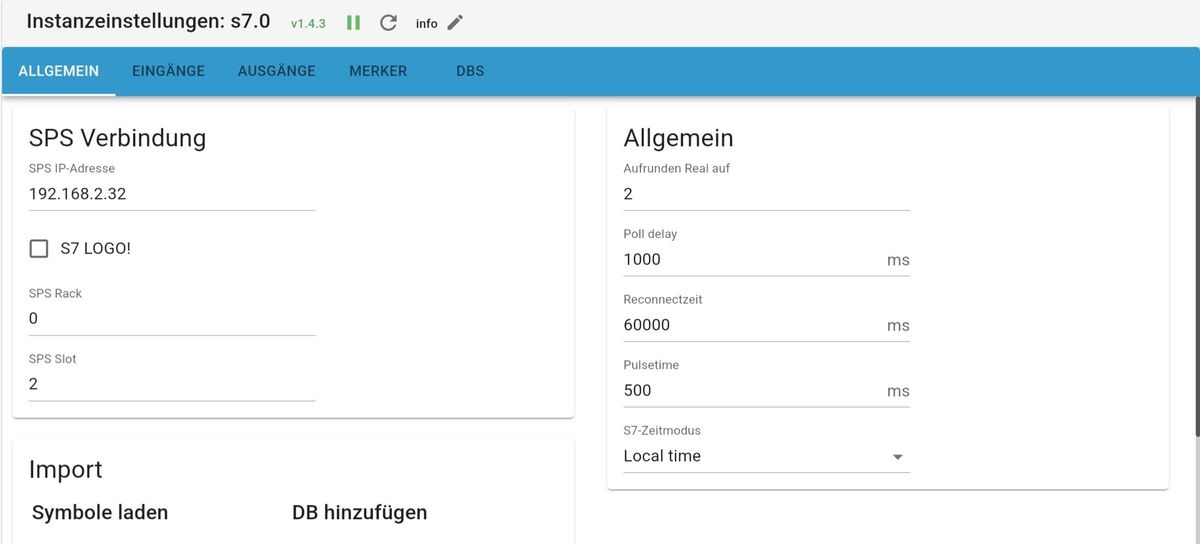Click the info log level label
1200x544 pixels.
point(427,23)
